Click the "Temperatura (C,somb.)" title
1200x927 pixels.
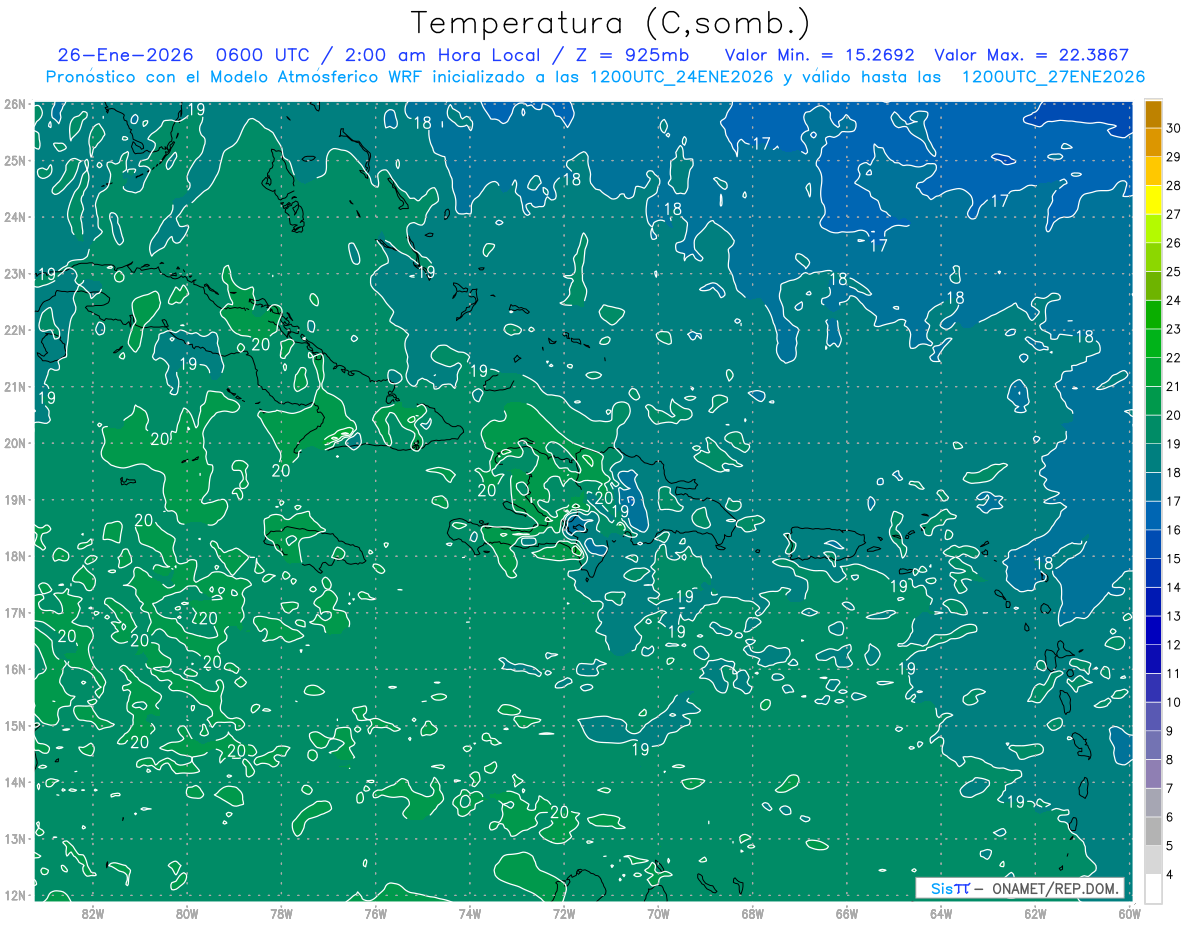tap(611, 23)
